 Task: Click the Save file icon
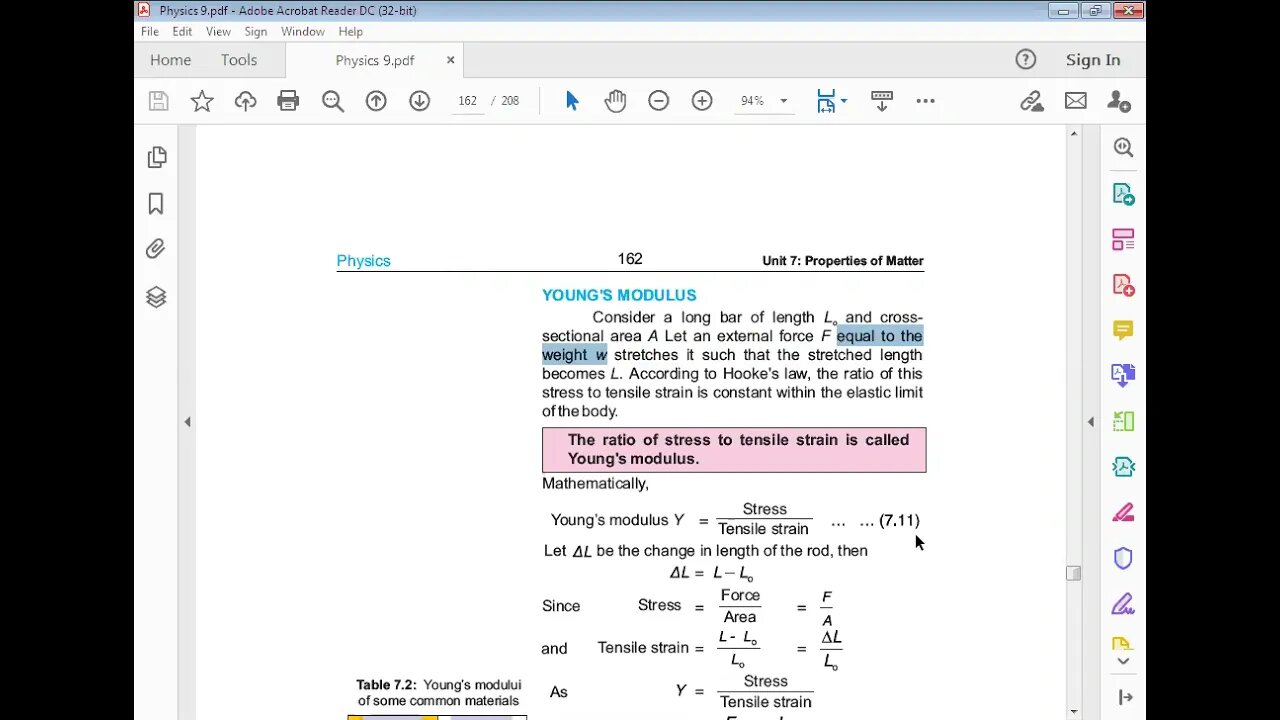pos(158,101)
